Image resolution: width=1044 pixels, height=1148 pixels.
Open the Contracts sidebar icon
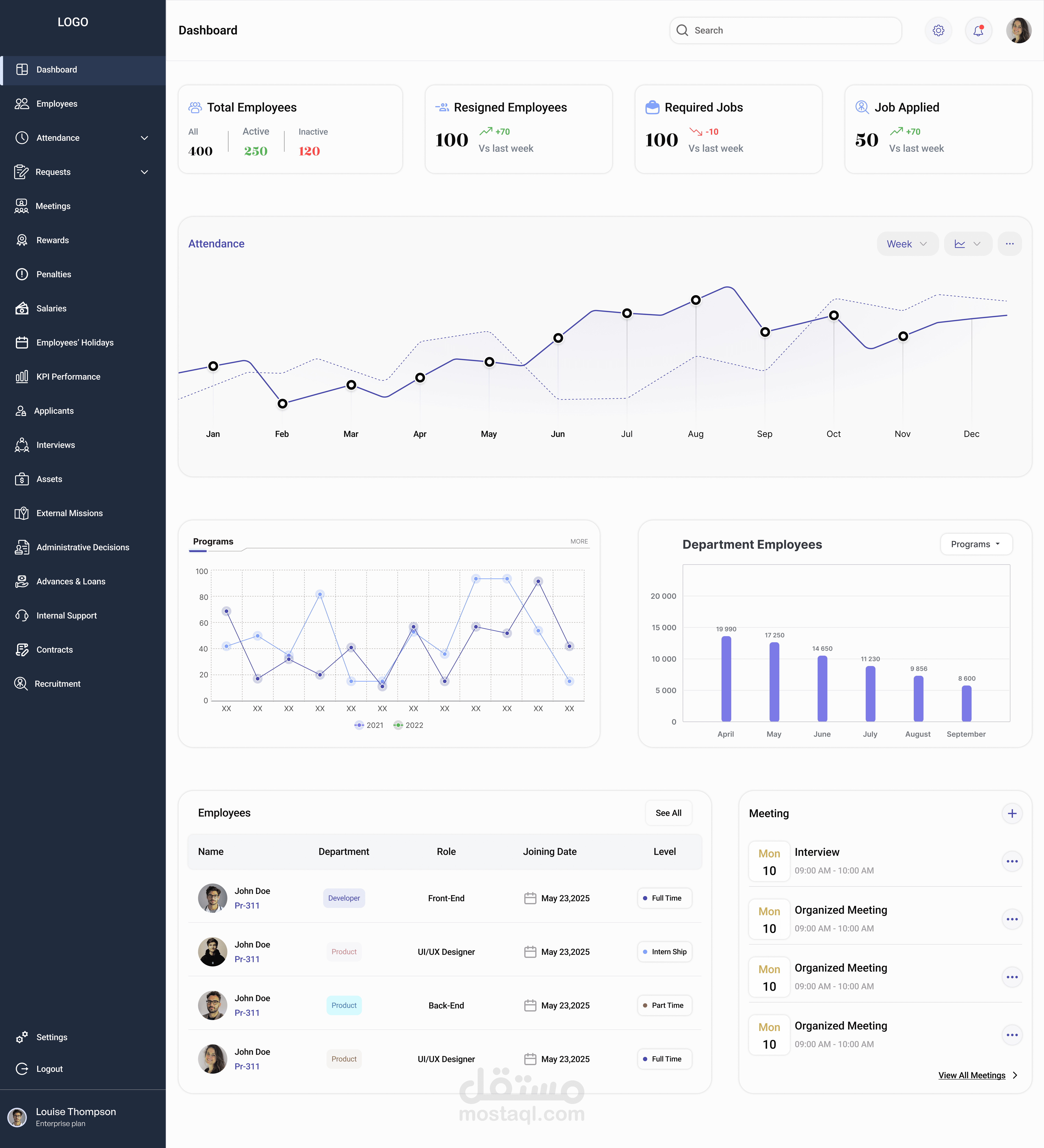[22, 650]
